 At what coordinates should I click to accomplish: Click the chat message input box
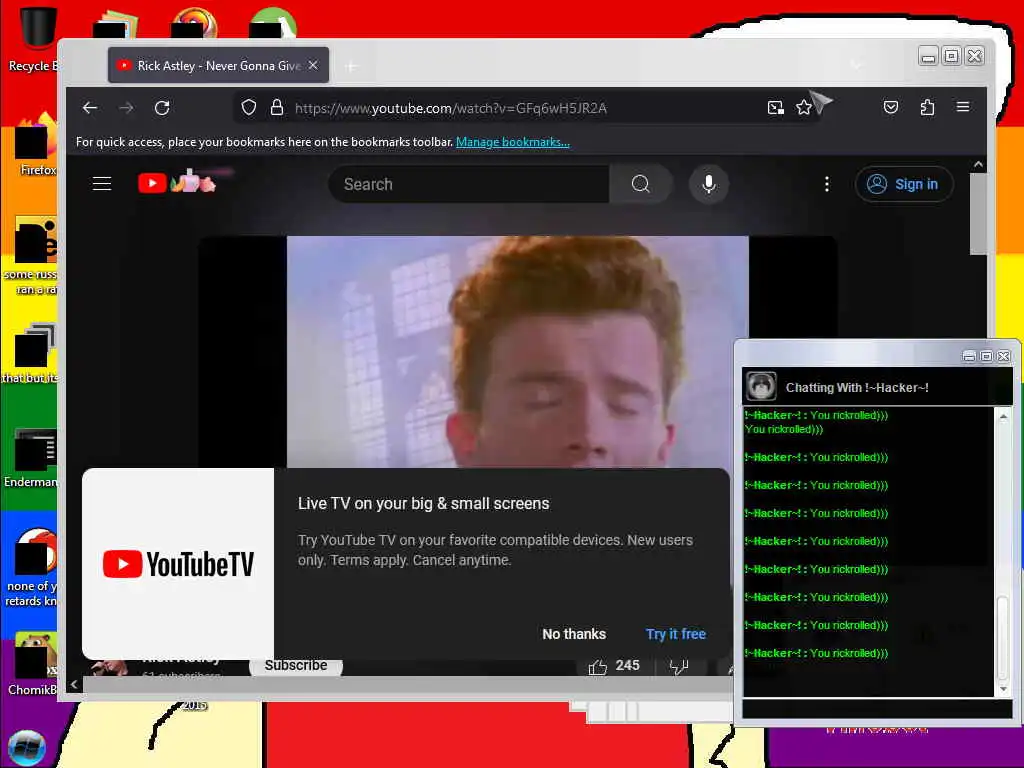pos(876,709)
